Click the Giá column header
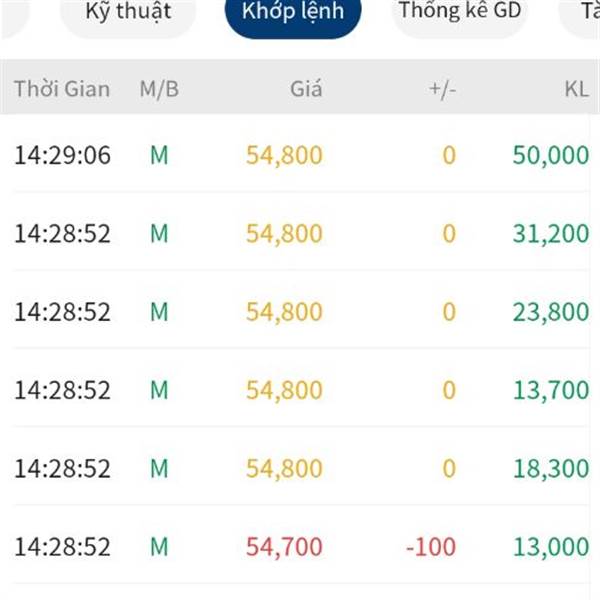The width and height of the screenshot is (600, 600). click(x=306, y=89)
